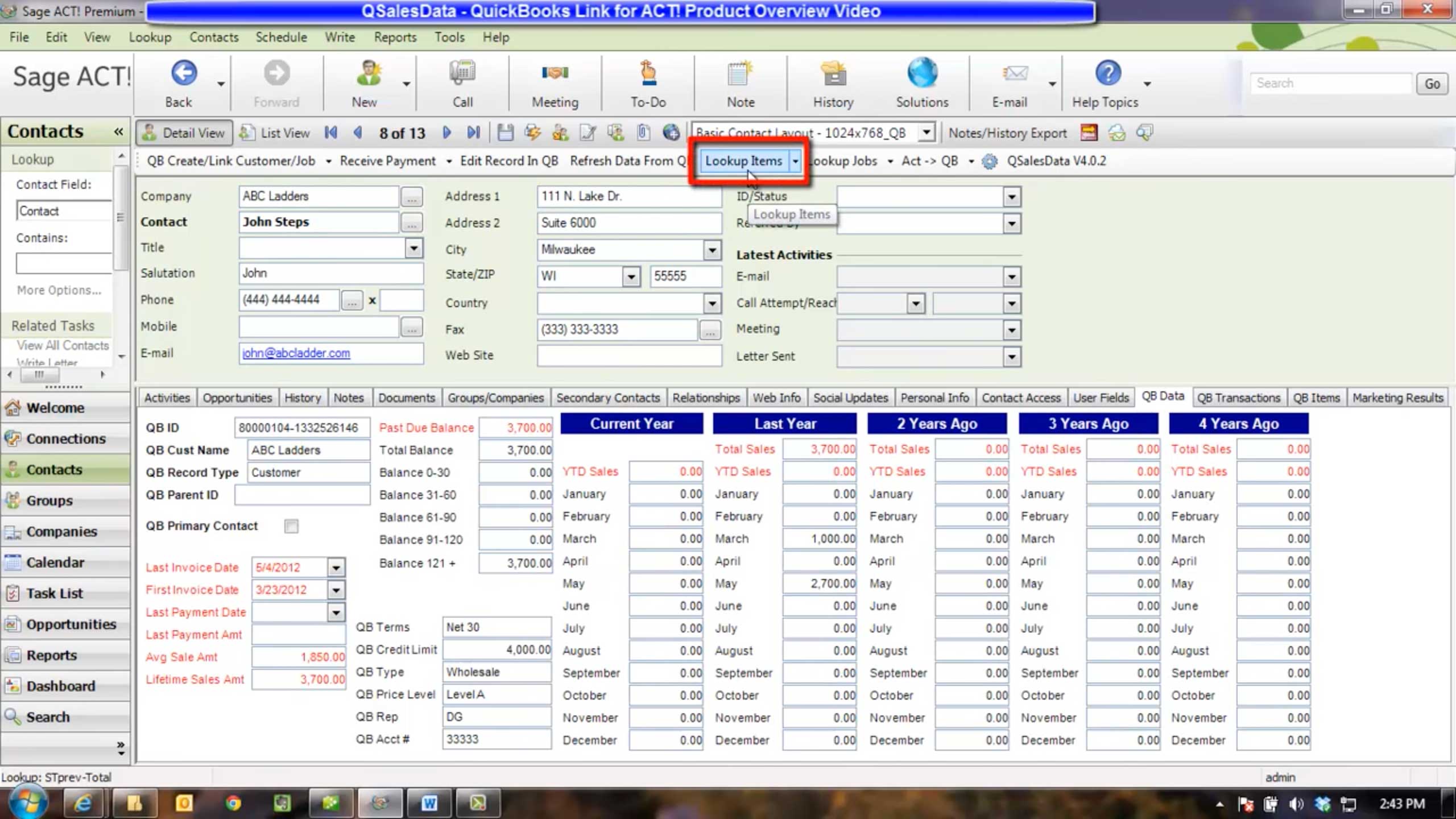Click Edit Record In QB

[x=509, y=162]
